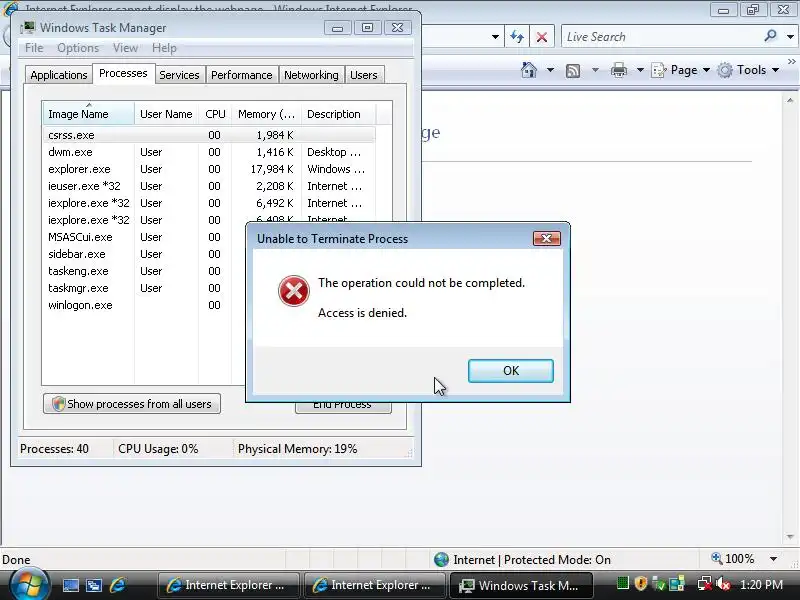Viewport: 800px width, 600px height.
Task: Click the Print icon in IE toolbar
Action: [619, 70]
